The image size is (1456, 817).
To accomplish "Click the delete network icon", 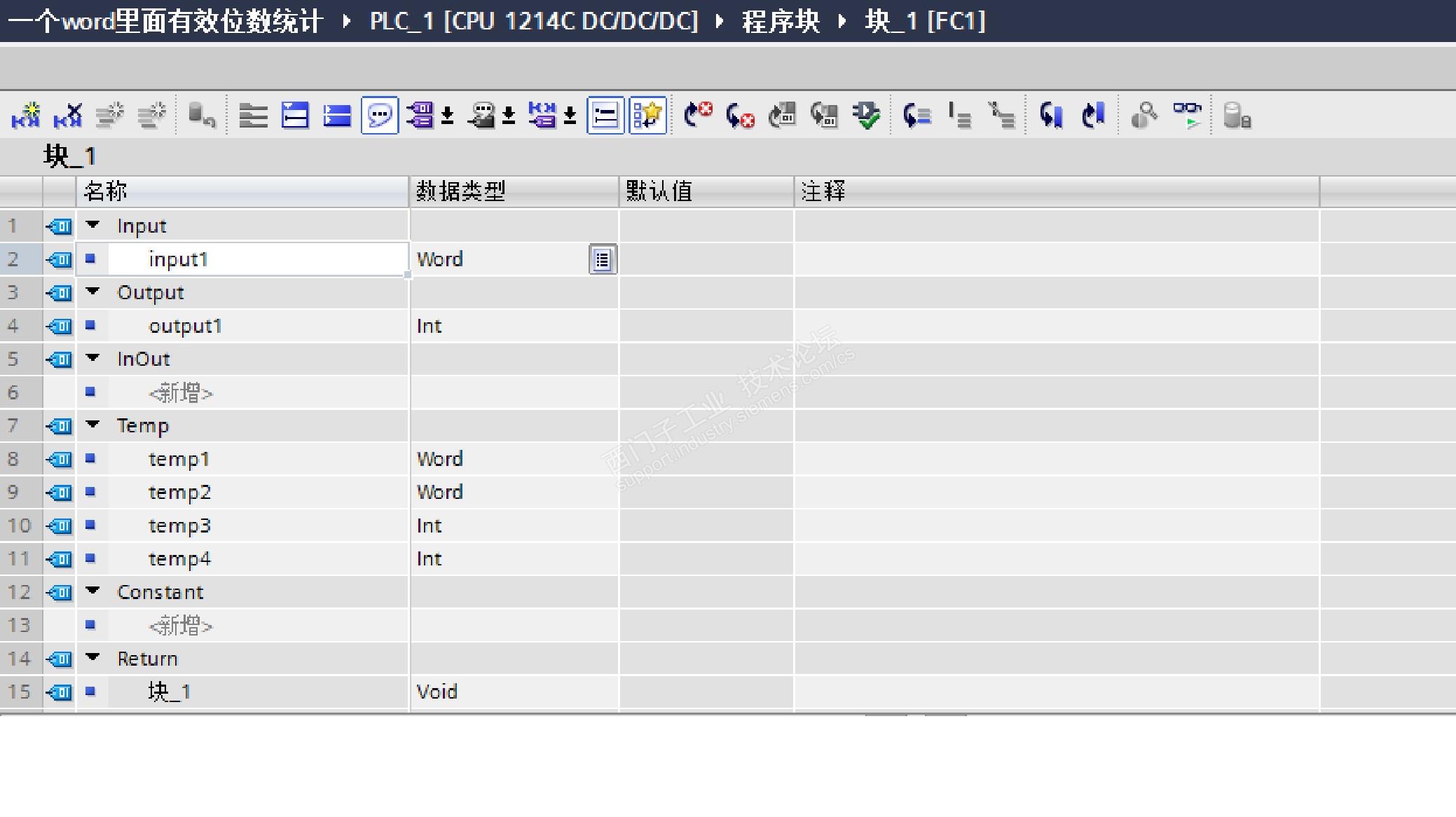I will pyautogui.click(x=68, y=116).
